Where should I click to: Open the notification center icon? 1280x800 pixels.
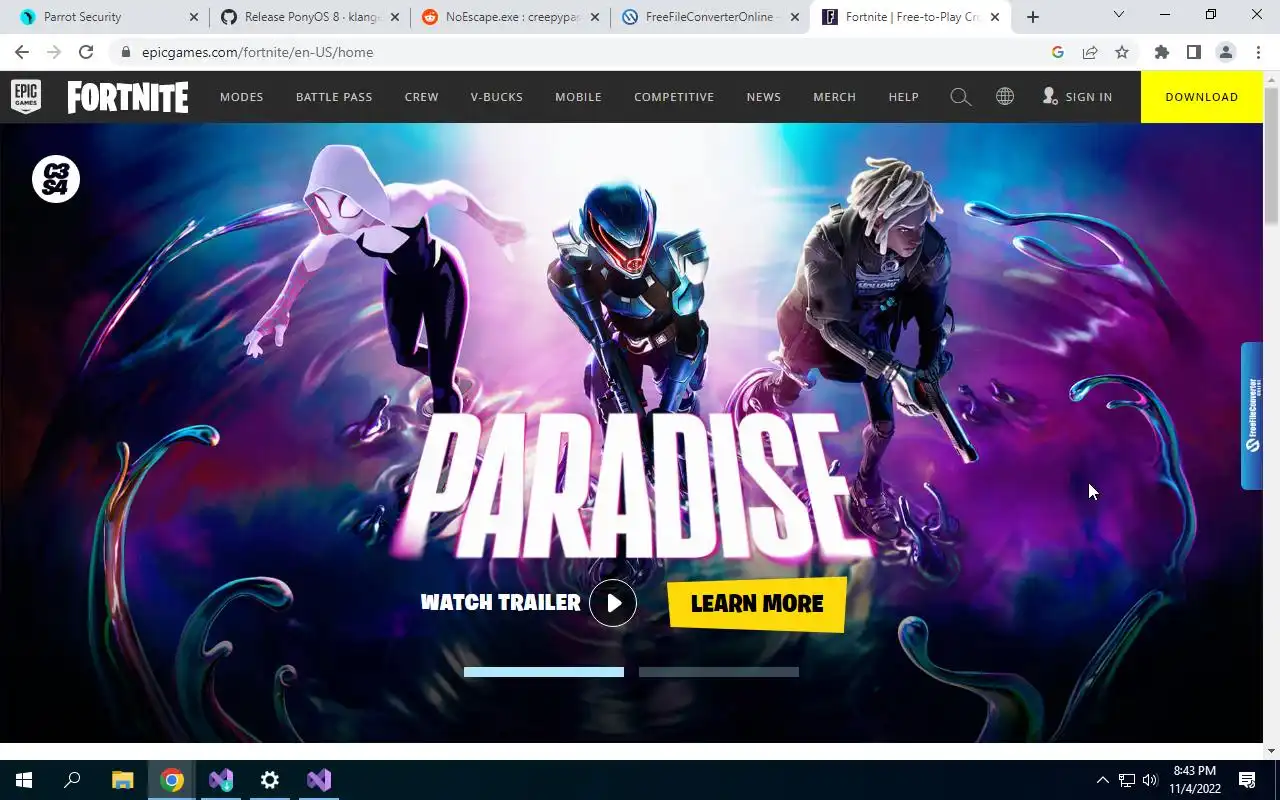[1247, 780]
